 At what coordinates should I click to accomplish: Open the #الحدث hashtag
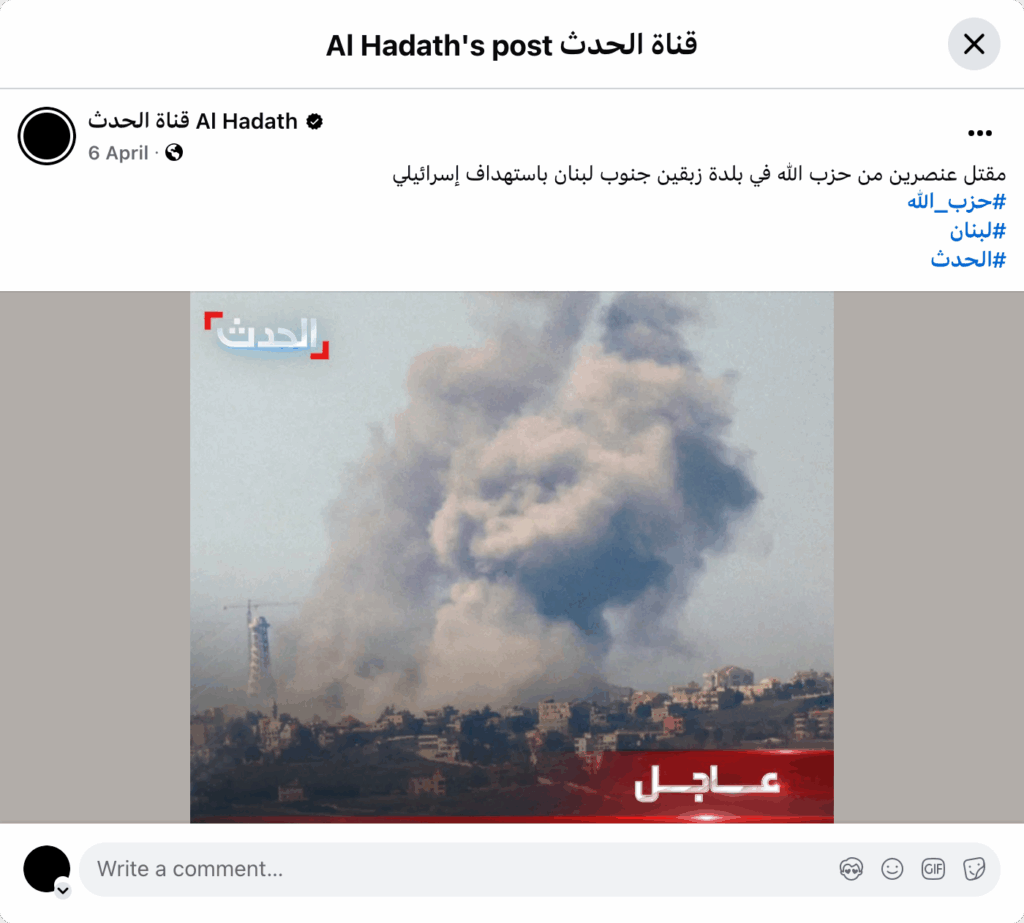click(968, 259)
